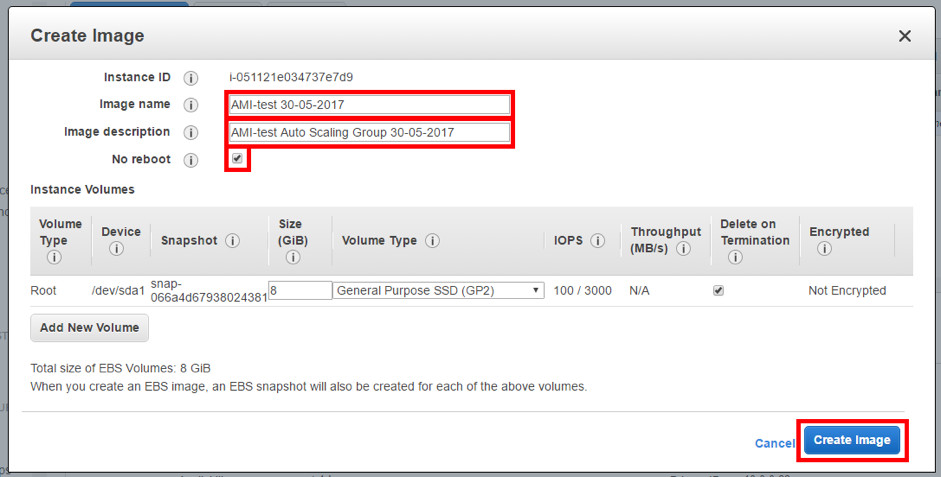The width and height of the screenshot is (941, 477).
Task: Click the Add New Volume button
Action: (90, 327)
